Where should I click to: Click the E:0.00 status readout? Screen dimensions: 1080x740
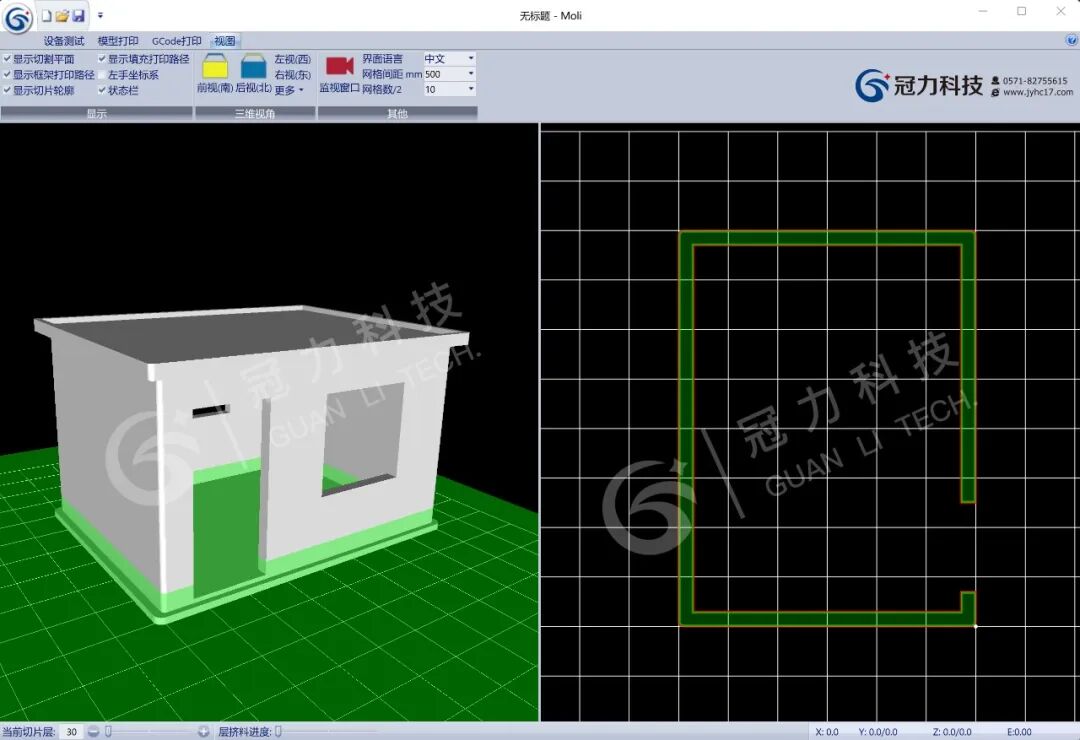pyautogui.click(x=1019, y=732)
